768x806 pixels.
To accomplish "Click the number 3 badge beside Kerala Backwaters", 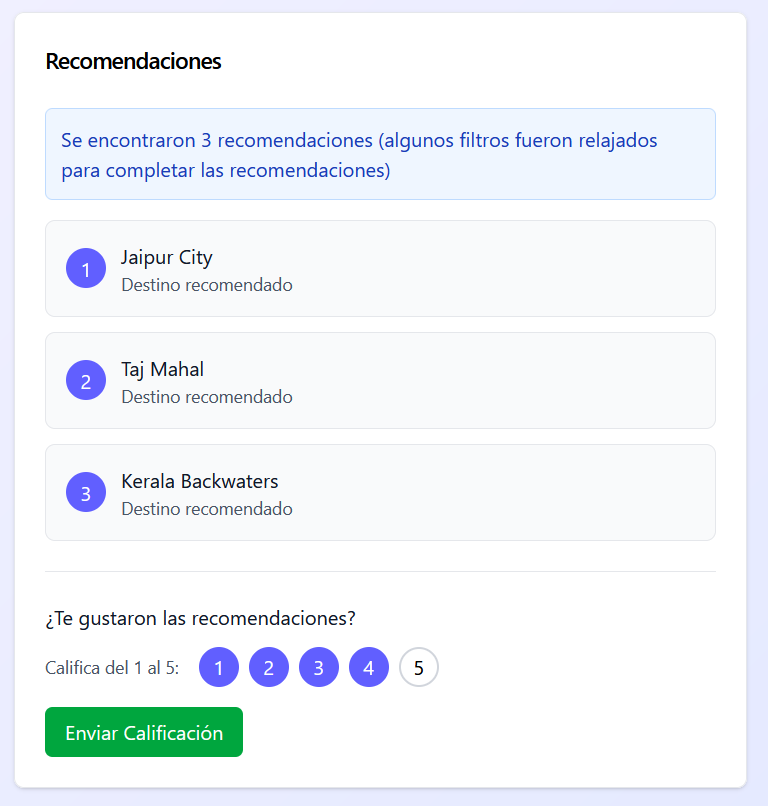I will (86, 492).
